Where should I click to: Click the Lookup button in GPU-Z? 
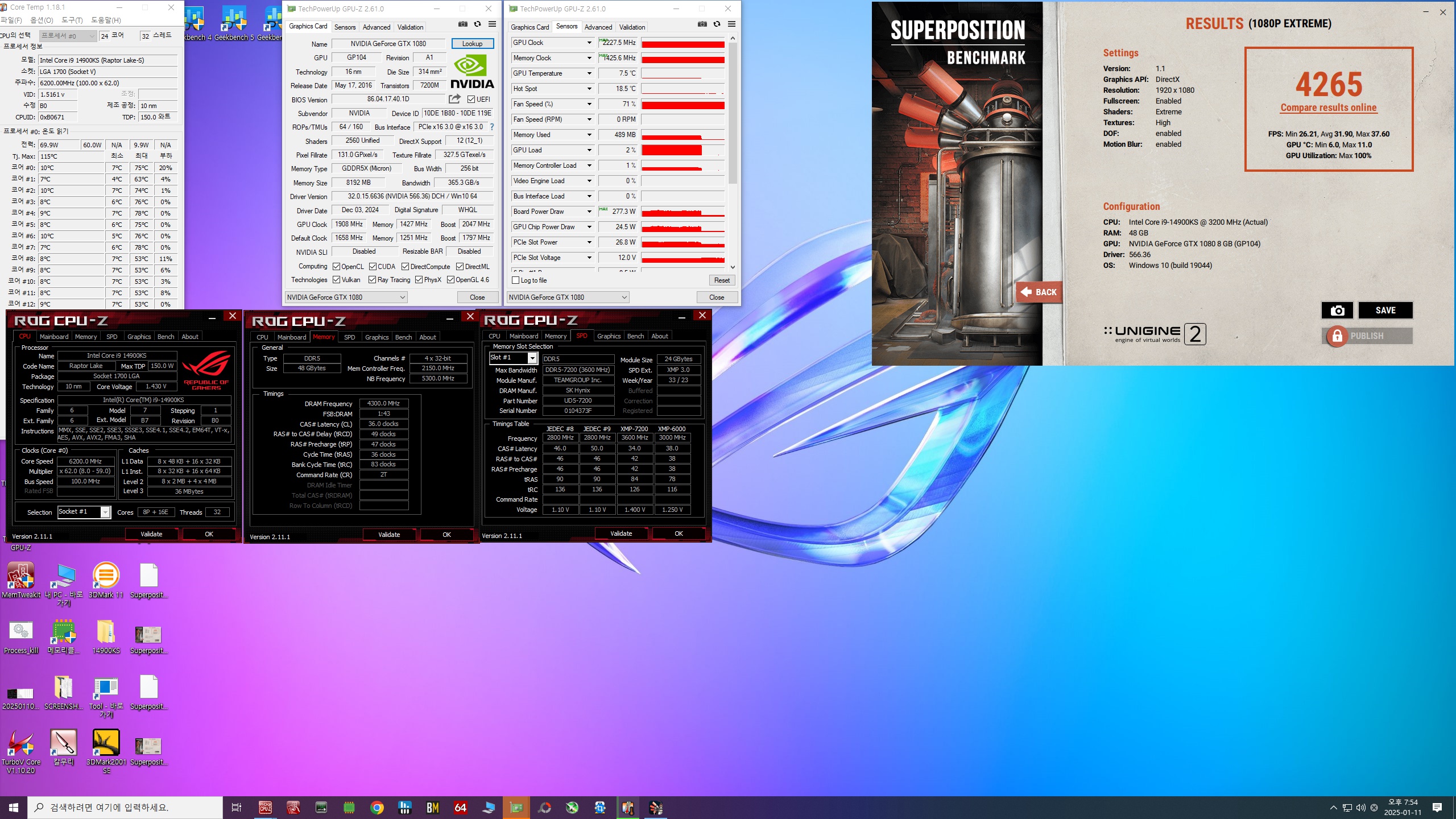coord(472,43)
